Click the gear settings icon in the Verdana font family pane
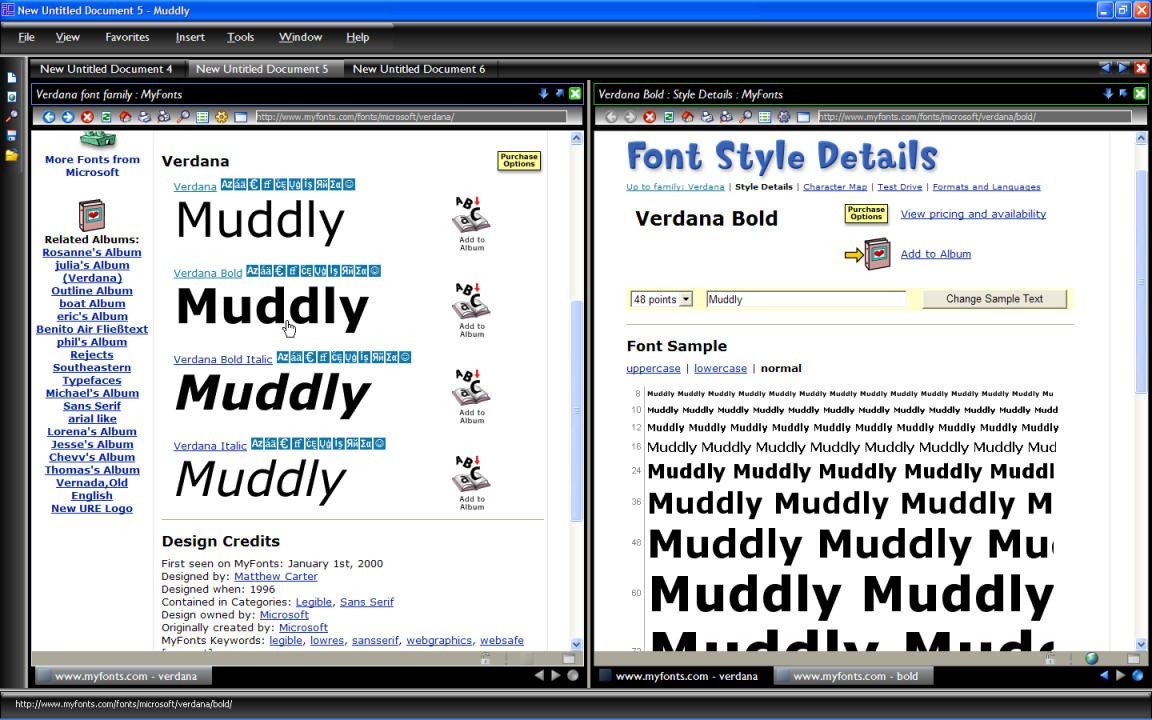This screenshot has height=720, width=1152. [x=221, y=117]
